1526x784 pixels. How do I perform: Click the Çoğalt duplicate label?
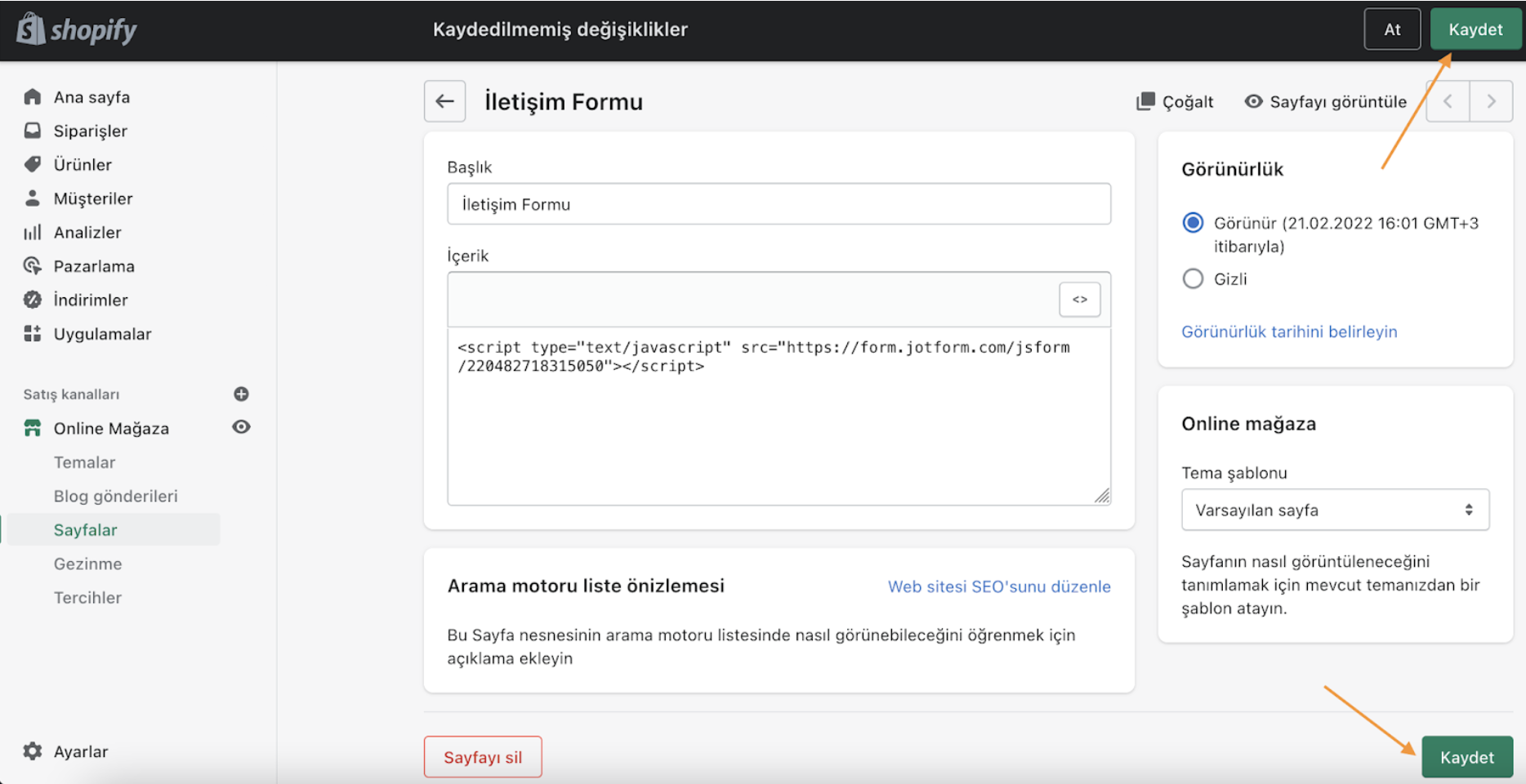[1188, 101]
